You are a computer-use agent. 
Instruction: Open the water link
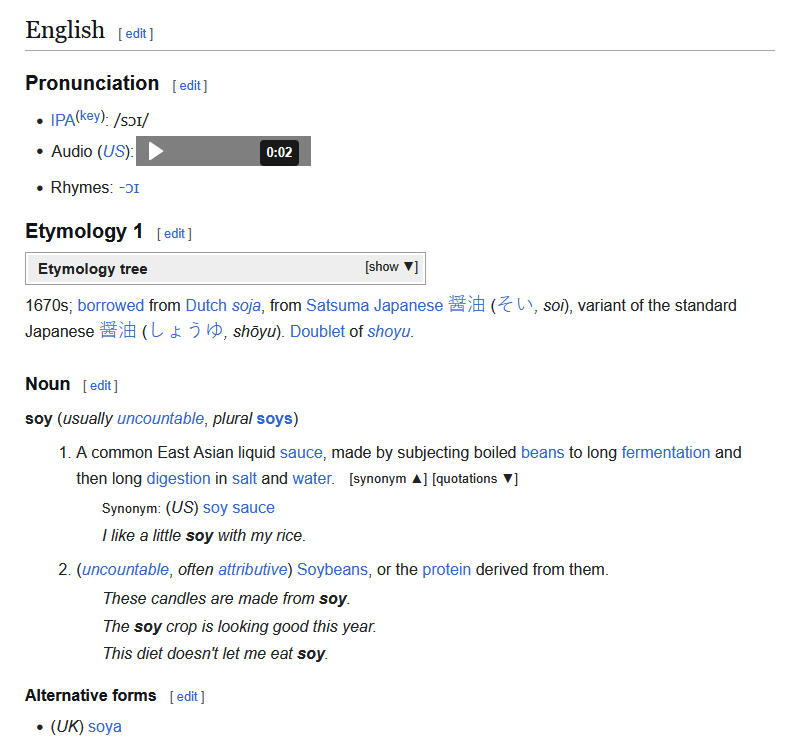[312, 478]
